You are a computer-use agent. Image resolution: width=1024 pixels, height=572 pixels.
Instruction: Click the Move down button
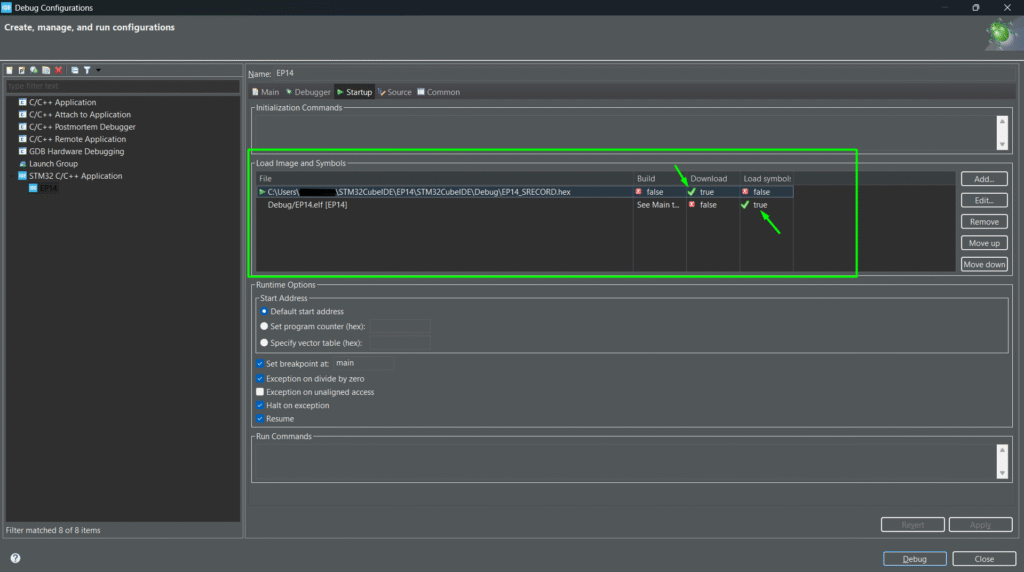pos(983,264)
